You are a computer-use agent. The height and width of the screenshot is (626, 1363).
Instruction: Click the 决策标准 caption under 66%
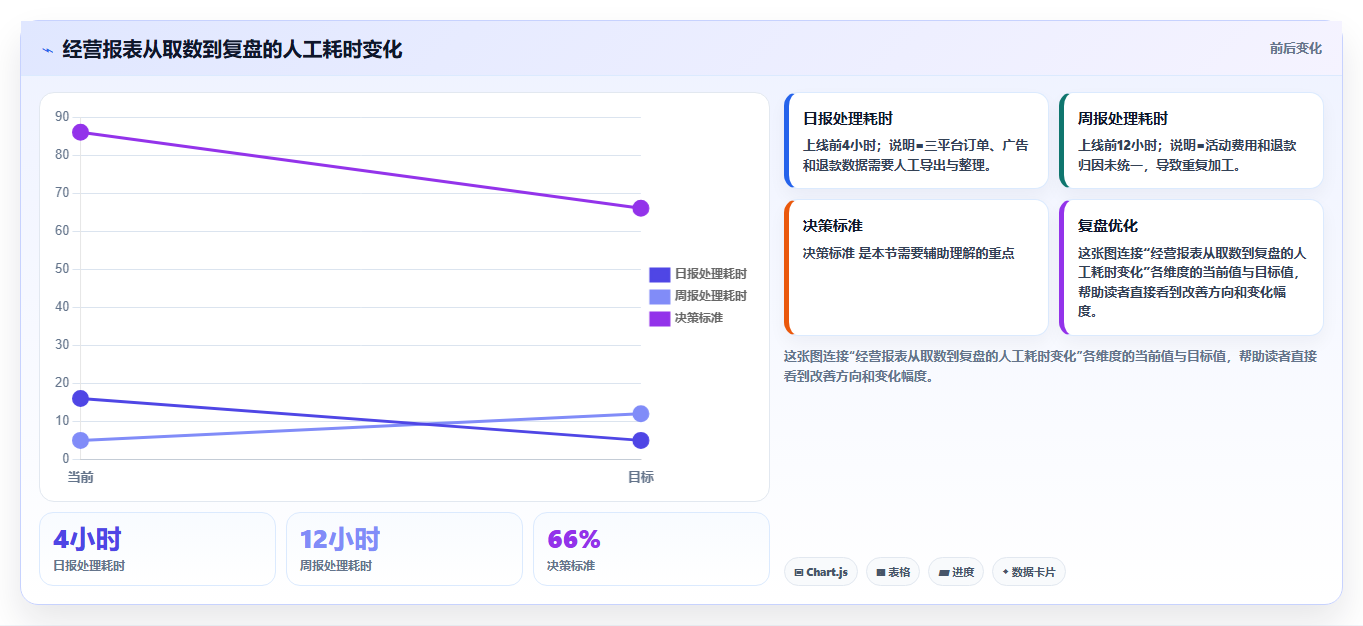tap(571, 566)
